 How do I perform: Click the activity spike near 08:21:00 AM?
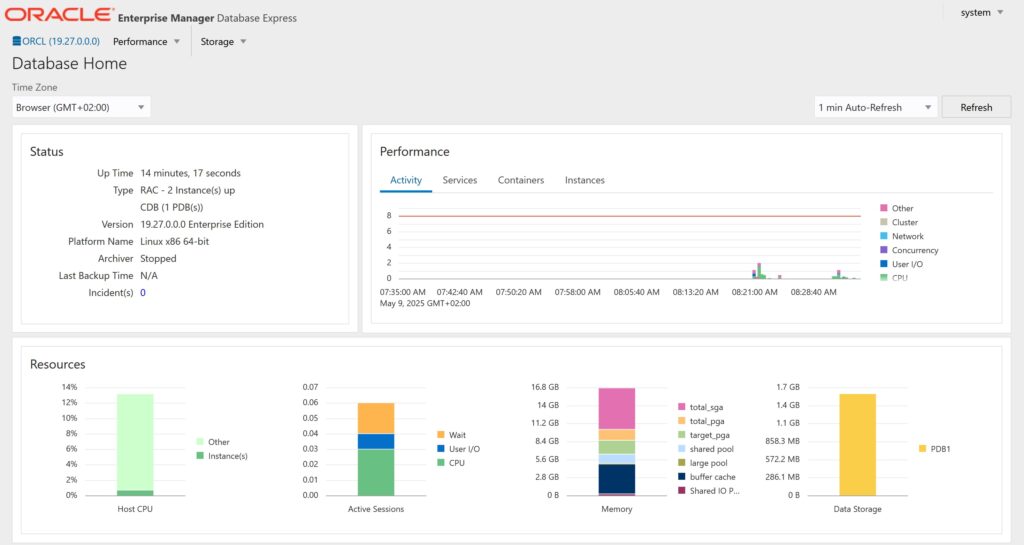[759, 271]
